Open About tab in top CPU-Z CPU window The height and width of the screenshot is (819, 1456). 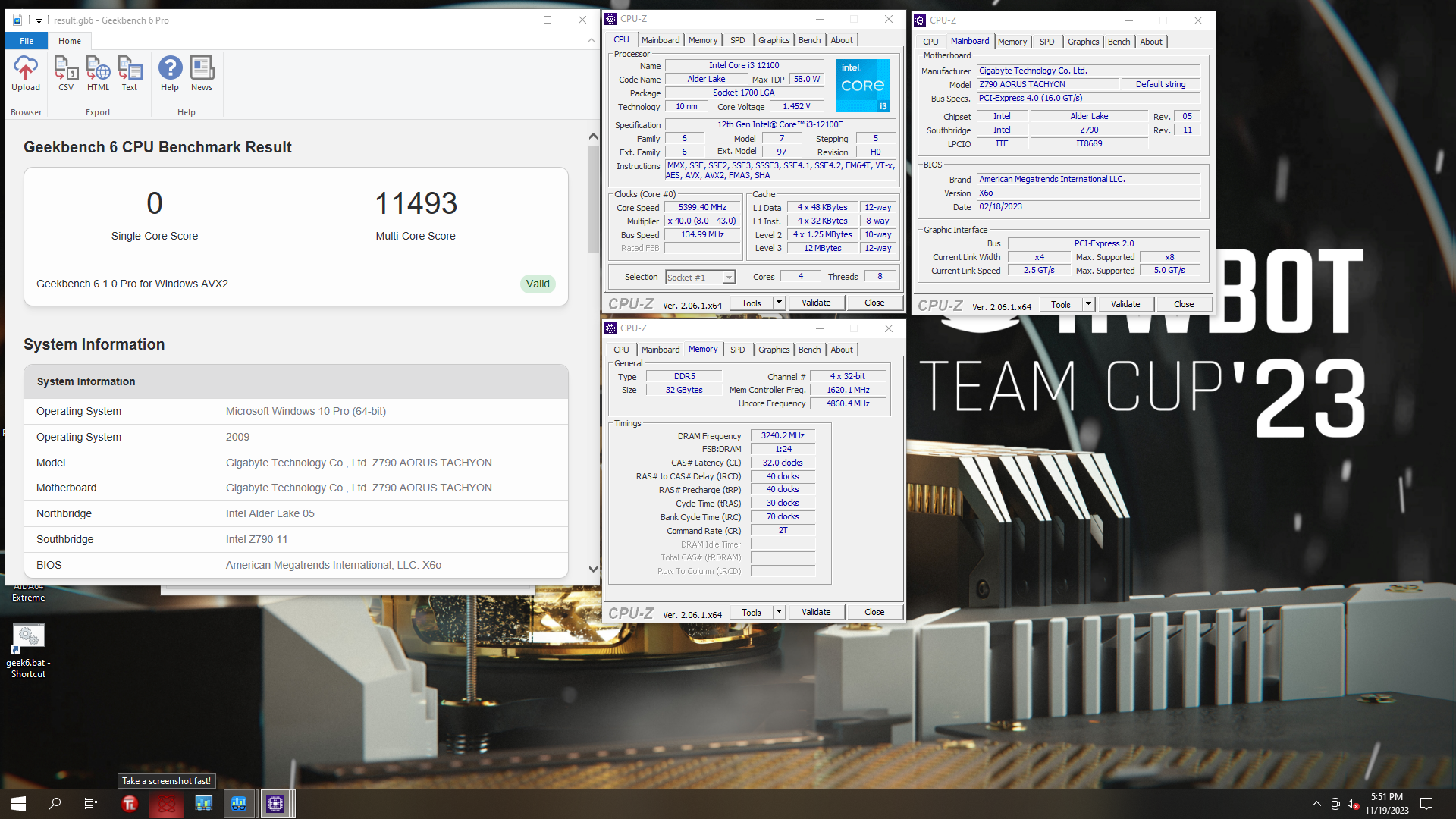click(842, 40)
